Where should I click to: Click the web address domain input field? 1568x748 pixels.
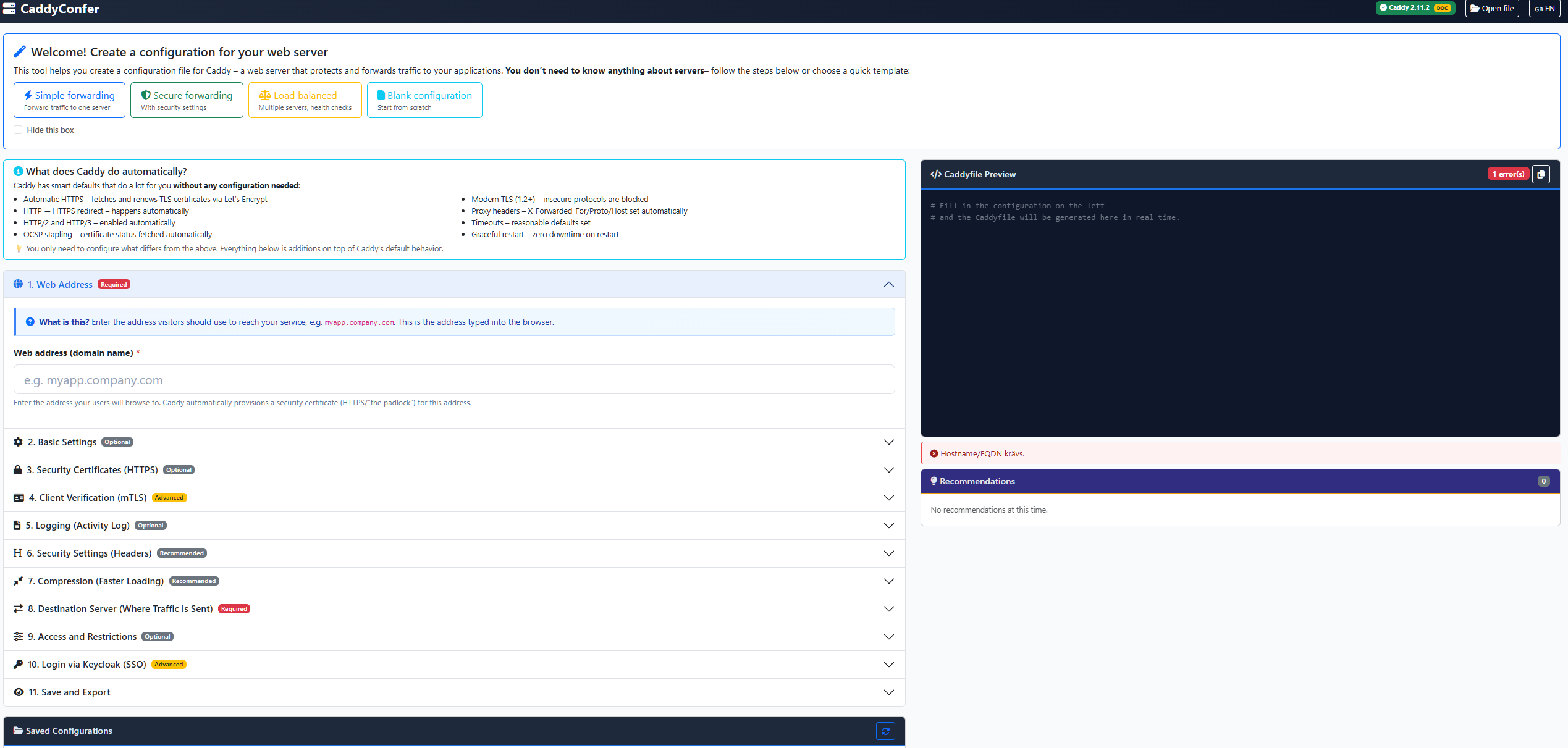pos(454,380)
